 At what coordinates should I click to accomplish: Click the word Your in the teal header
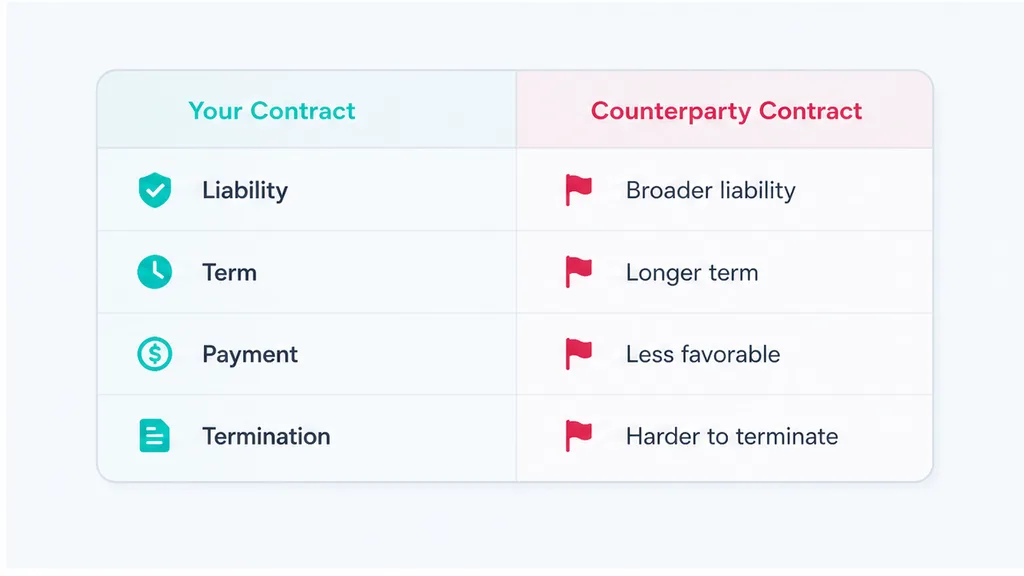point(215,111)
